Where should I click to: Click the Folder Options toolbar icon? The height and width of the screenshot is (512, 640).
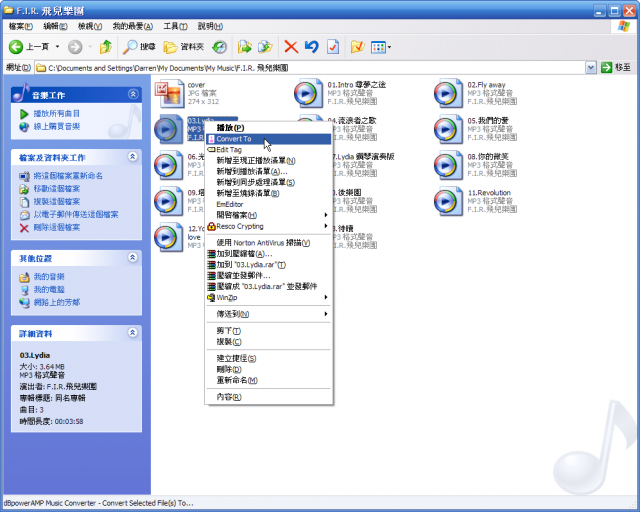[357, 47]
